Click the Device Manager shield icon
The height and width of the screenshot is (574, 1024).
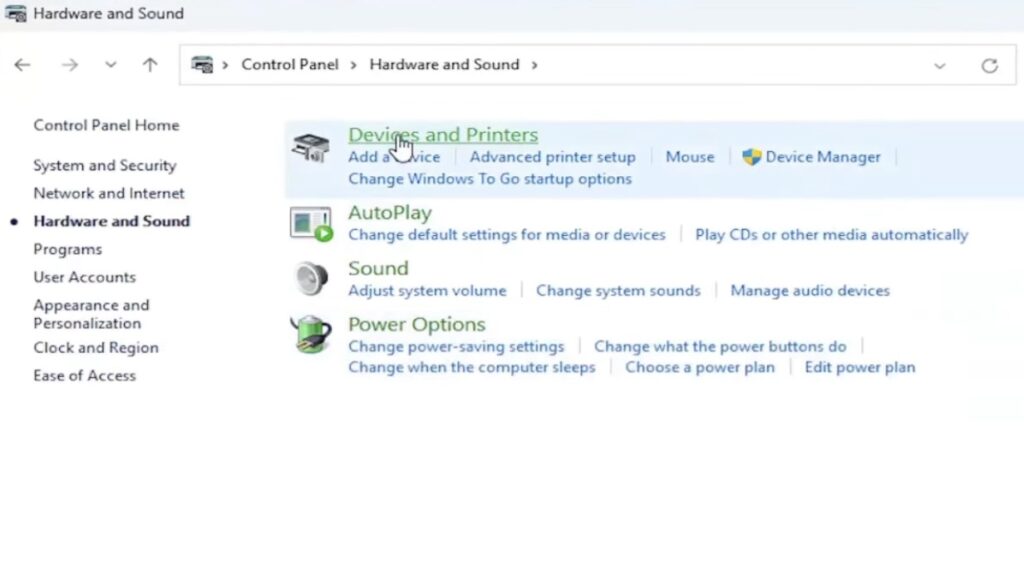click(x=752, y=157)
